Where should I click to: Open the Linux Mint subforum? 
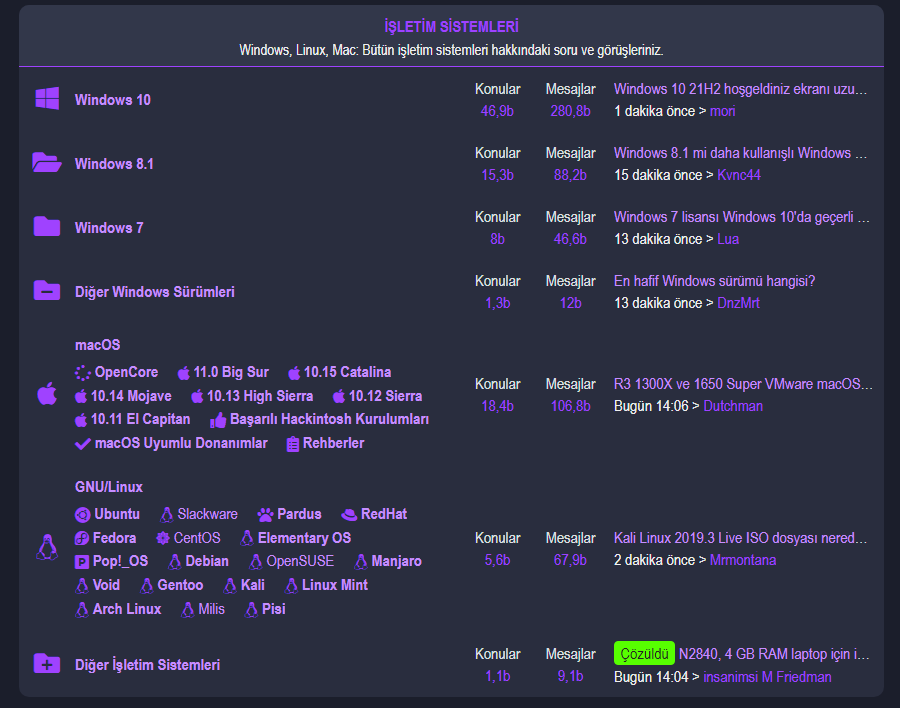pos(335,585)
